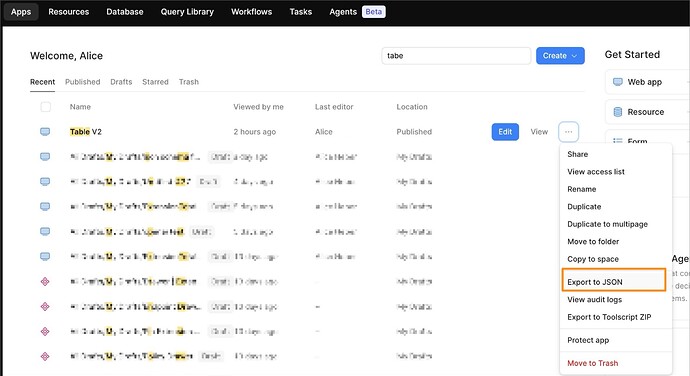Click View for the Table V2 row
Image resolution: width=690 pixels, height=376 pixels.
pos(539,132)
